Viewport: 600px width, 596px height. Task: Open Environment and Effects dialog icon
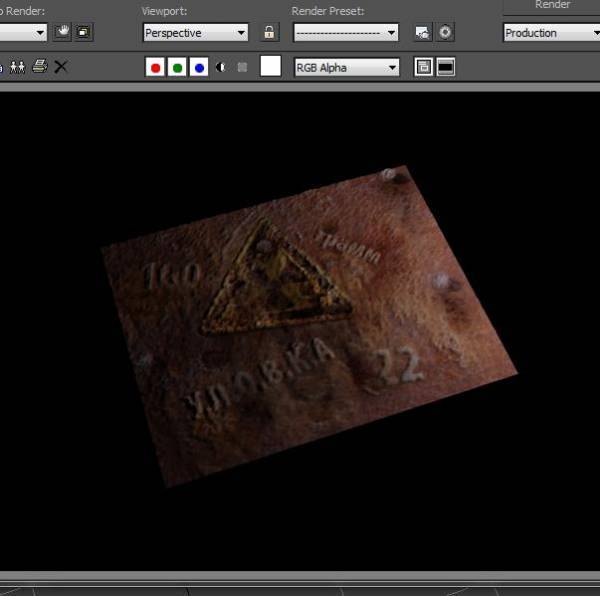pyautogui.click(x=445, y=33)
